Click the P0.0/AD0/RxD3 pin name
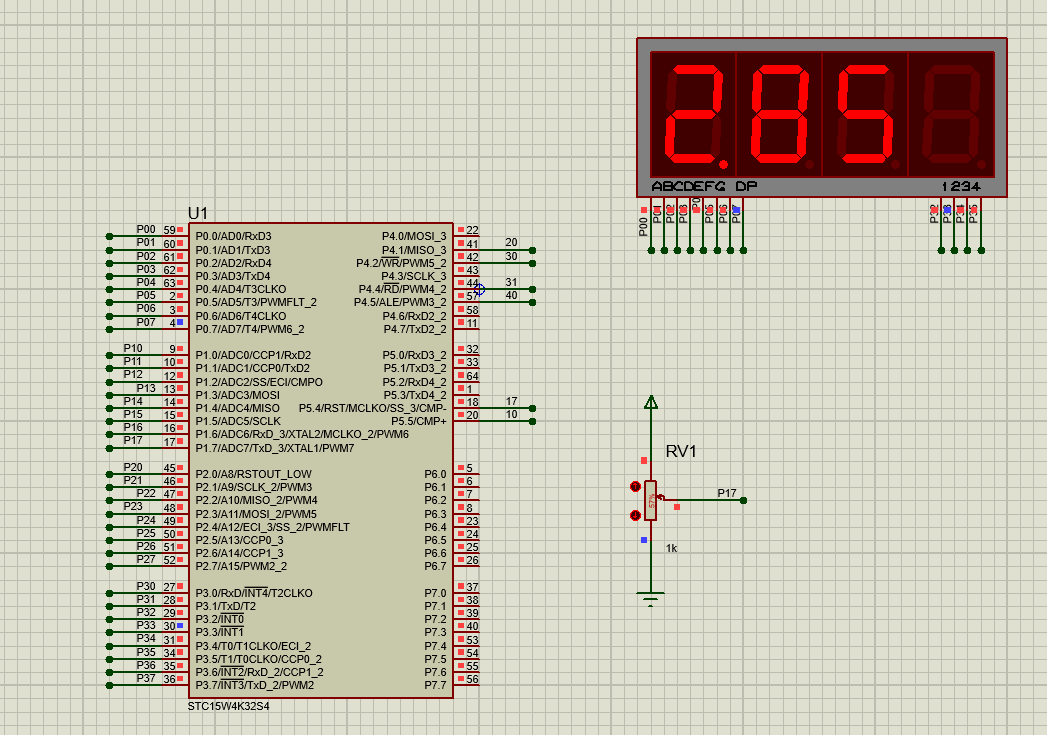This screenshot has width=1047, height=735. coord(233,237)
